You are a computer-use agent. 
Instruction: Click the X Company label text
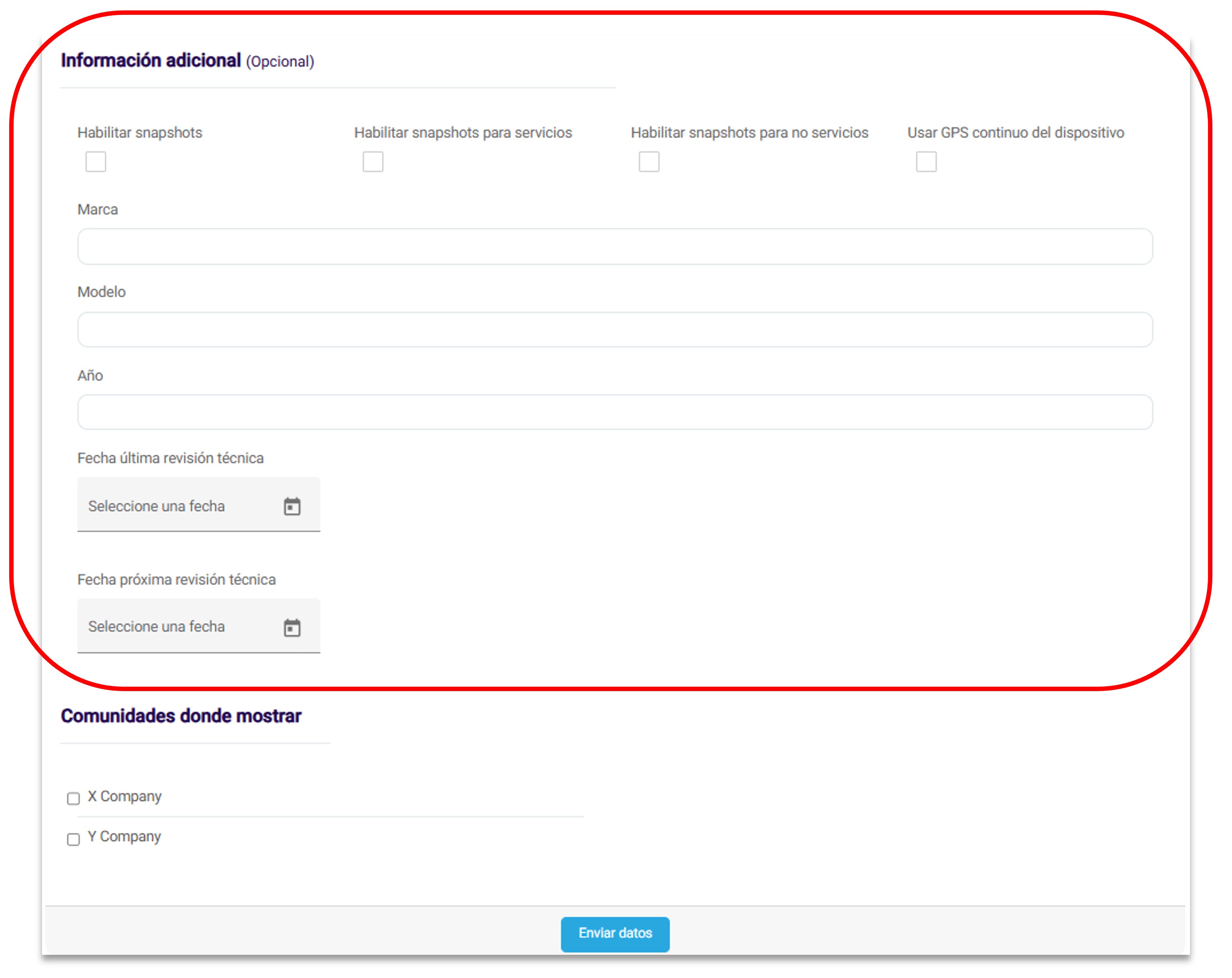(124, 796)
